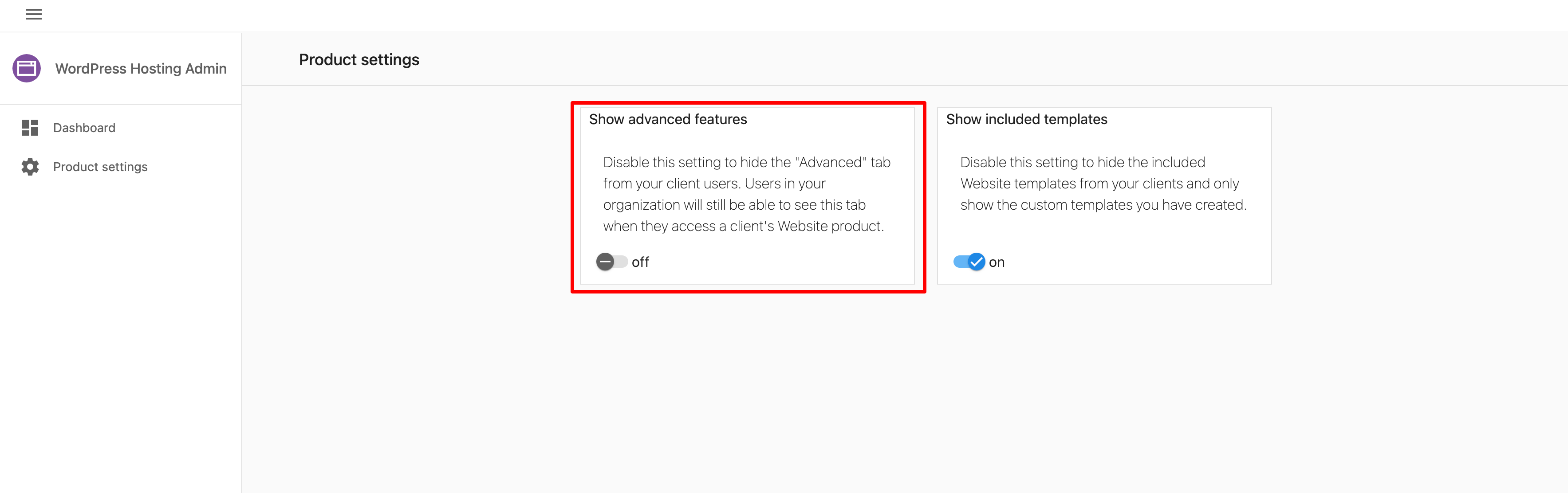Select Product settings in the sidebar
This screenshot has width=1568, height=493.
pyautogui.click(x=100, y=167)
